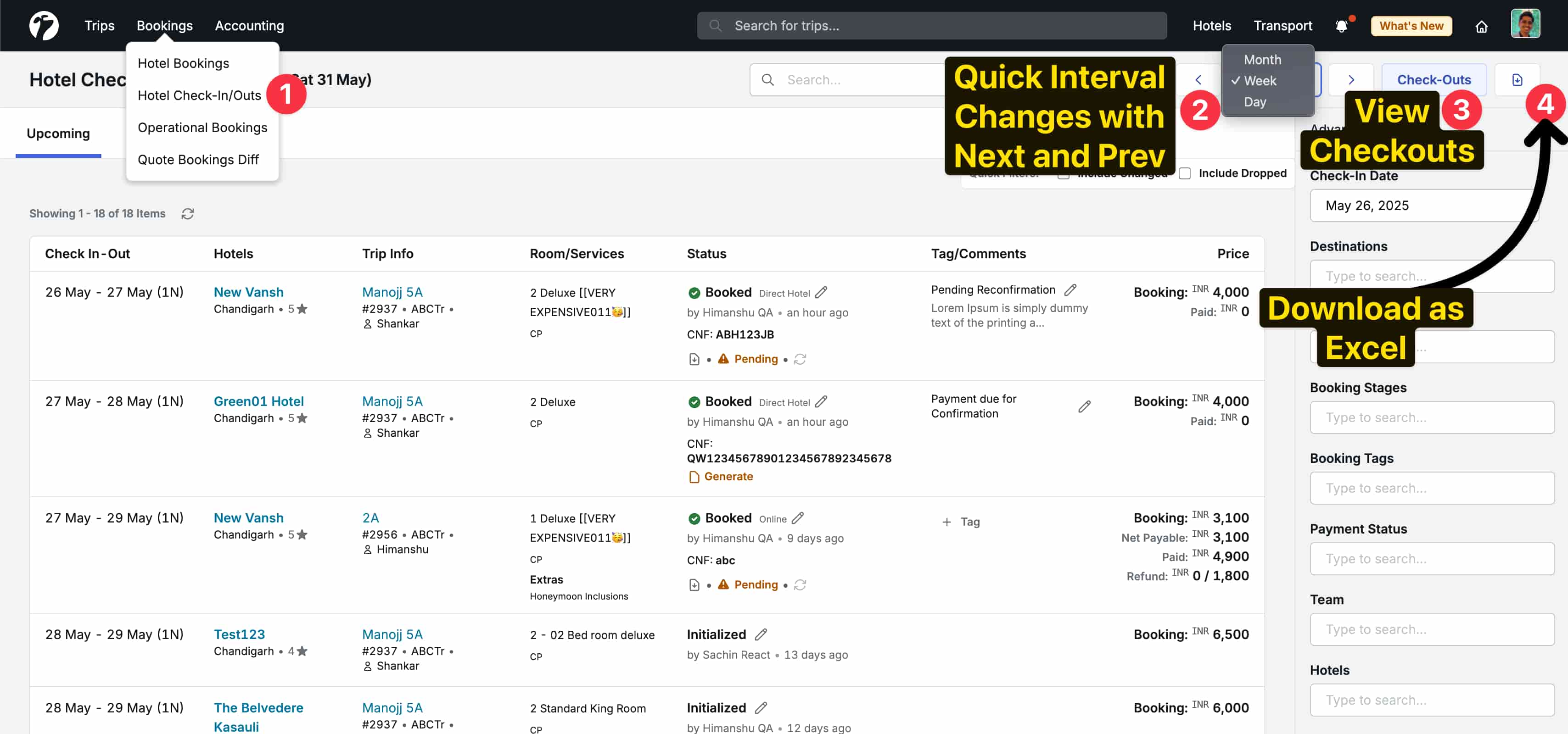Open the Booking Stages search dropdown
Screen dimensions: 1568x734
(1431, 417)
